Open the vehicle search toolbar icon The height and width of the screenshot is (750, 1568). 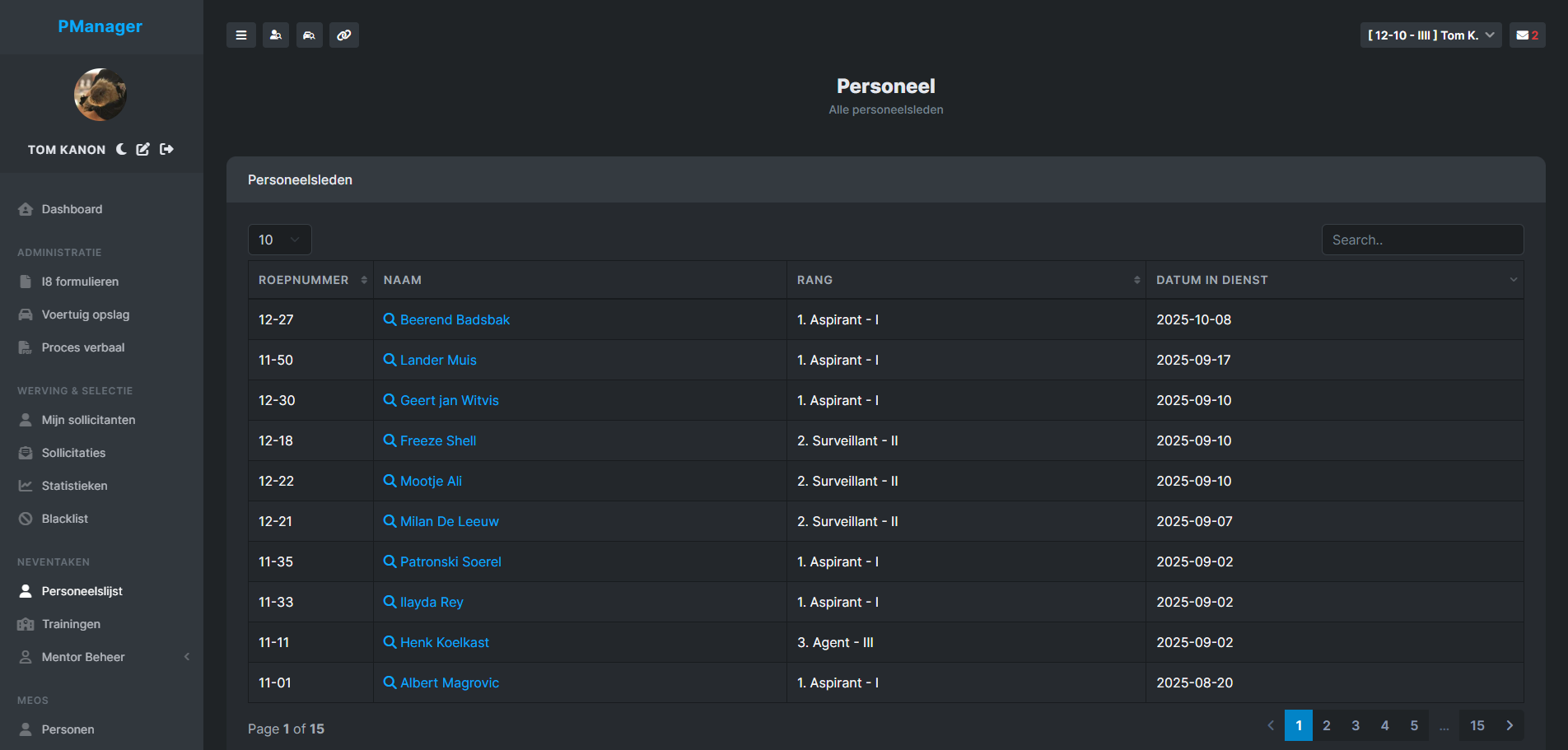click(x=310, y=35)
